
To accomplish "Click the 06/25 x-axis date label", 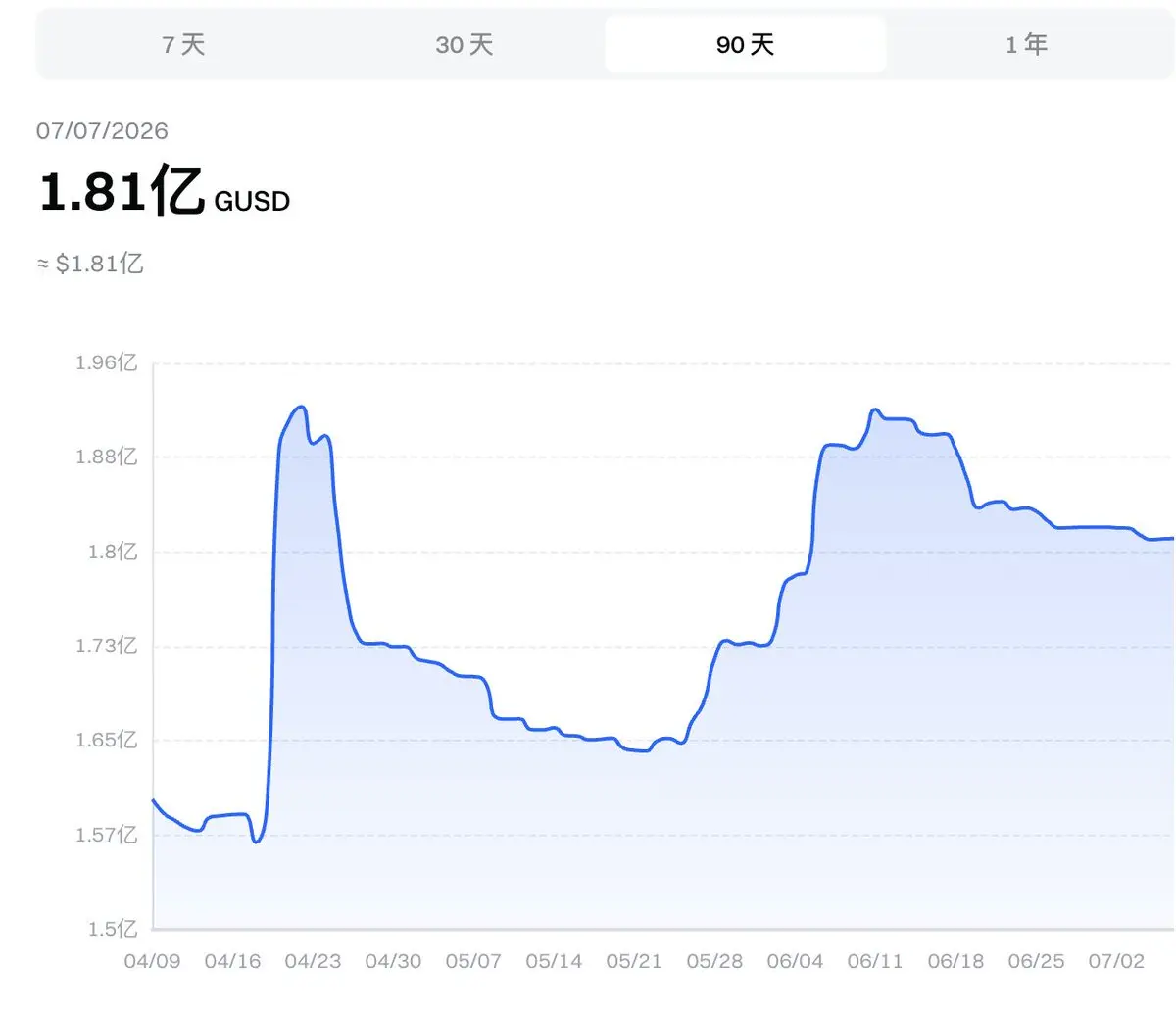I will [1036, 961].
